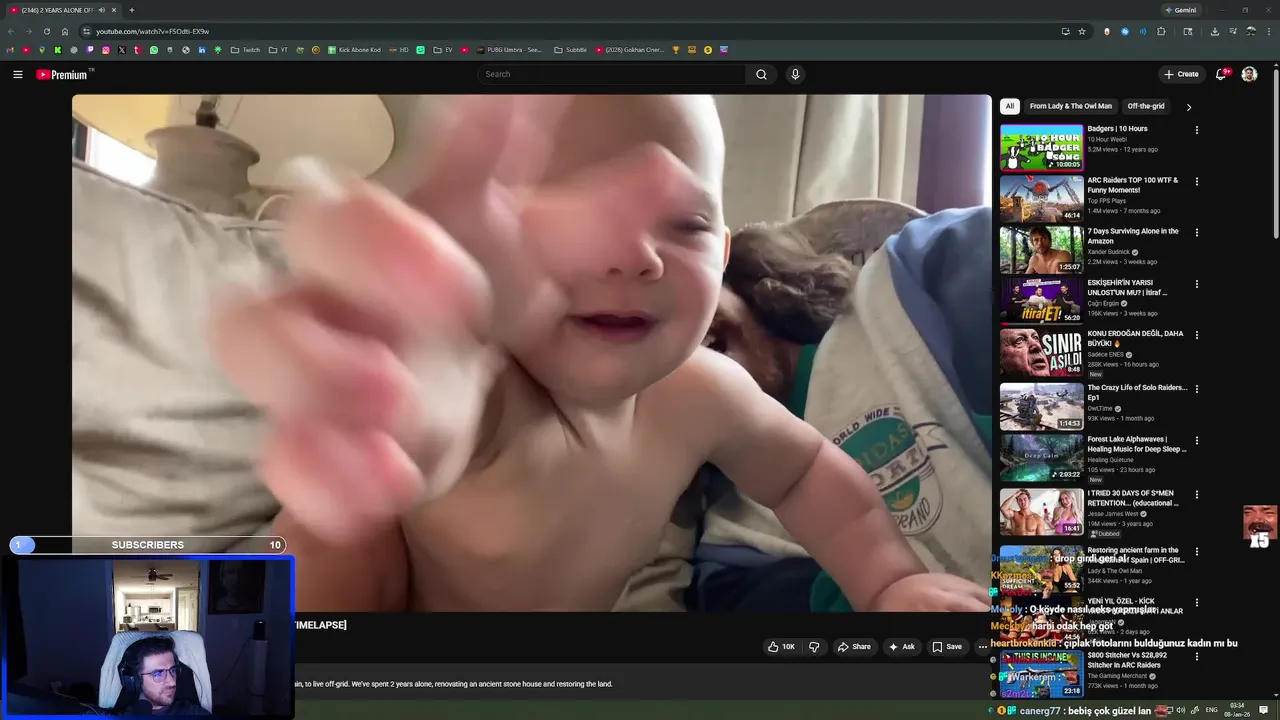The image size is (1280, 720).
Task: Open a new browser tab
Action: pos(131,10)
